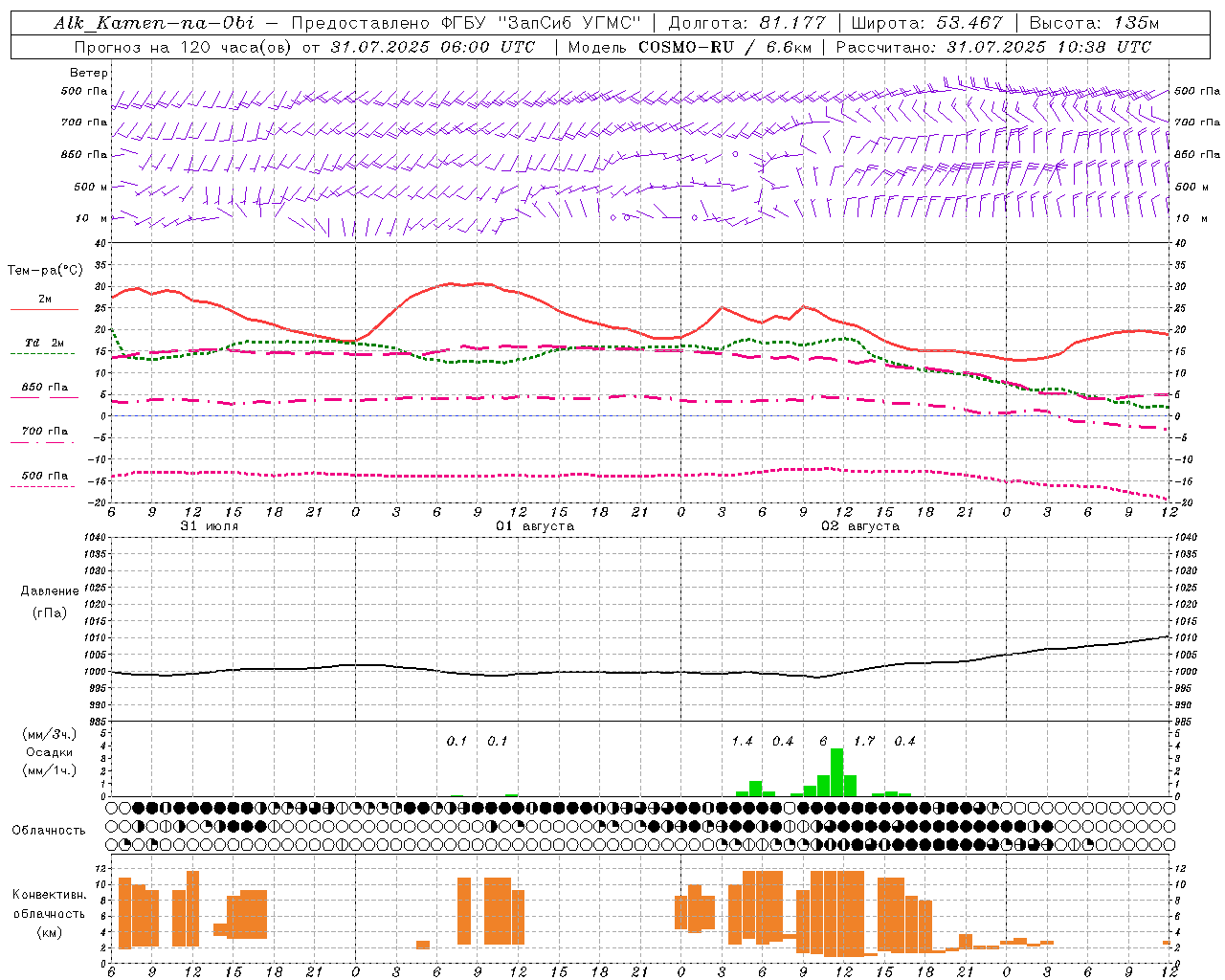Viewport: 1225px width, 980px height.
Task: Click the 1.7 precipitation total value
Action: tap(864, 741)
